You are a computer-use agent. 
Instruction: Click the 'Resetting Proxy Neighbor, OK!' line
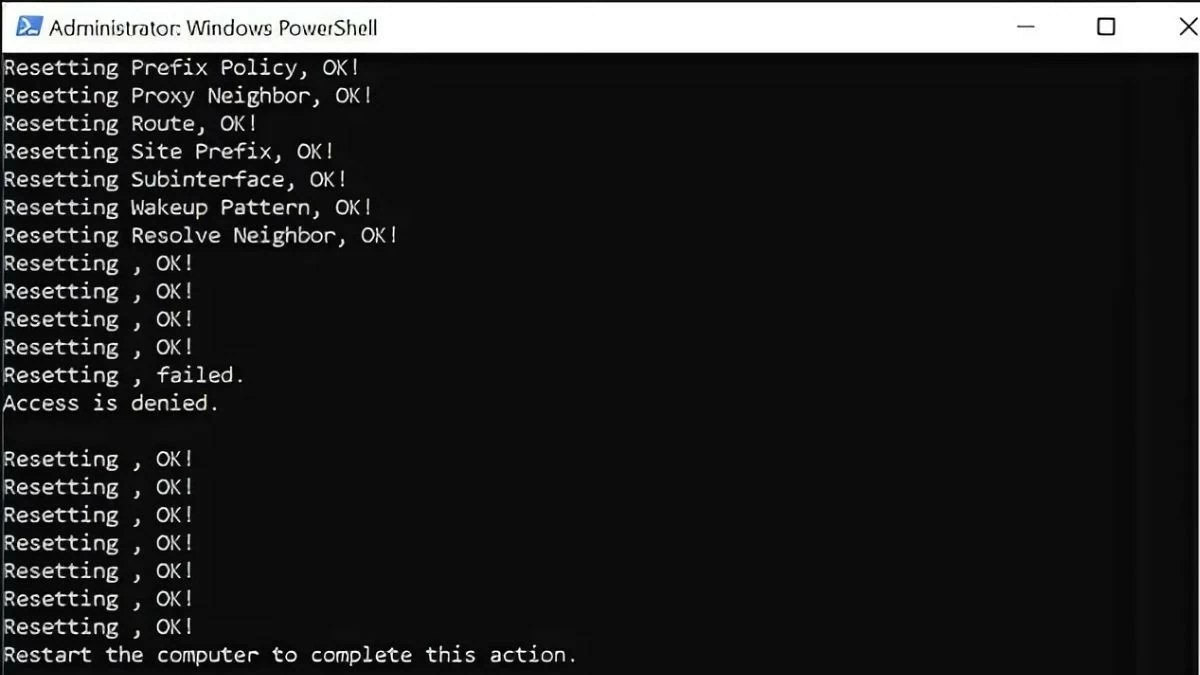click(187, 96)
